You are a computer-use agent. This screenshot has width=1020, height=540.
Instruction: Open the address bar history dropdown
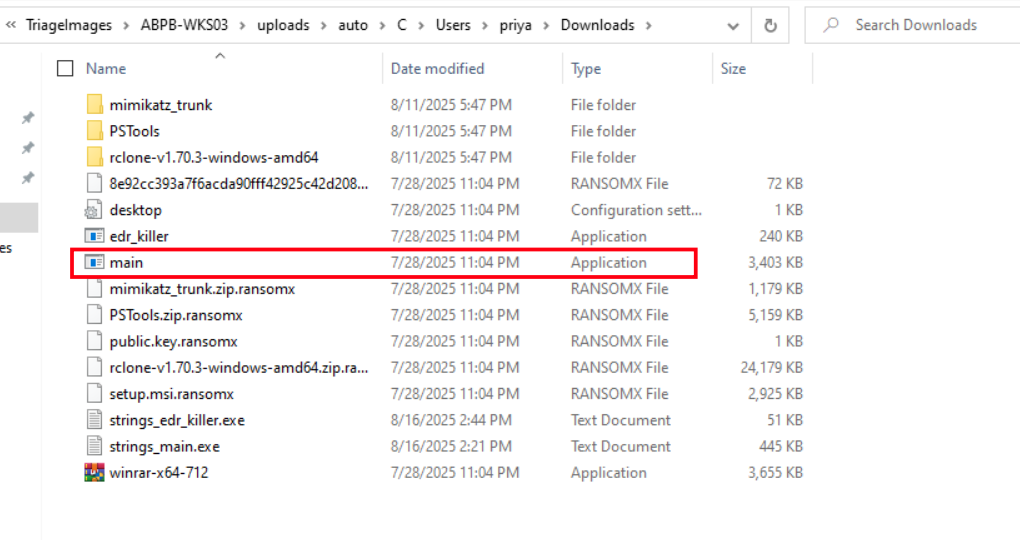(x=734, y=25)
